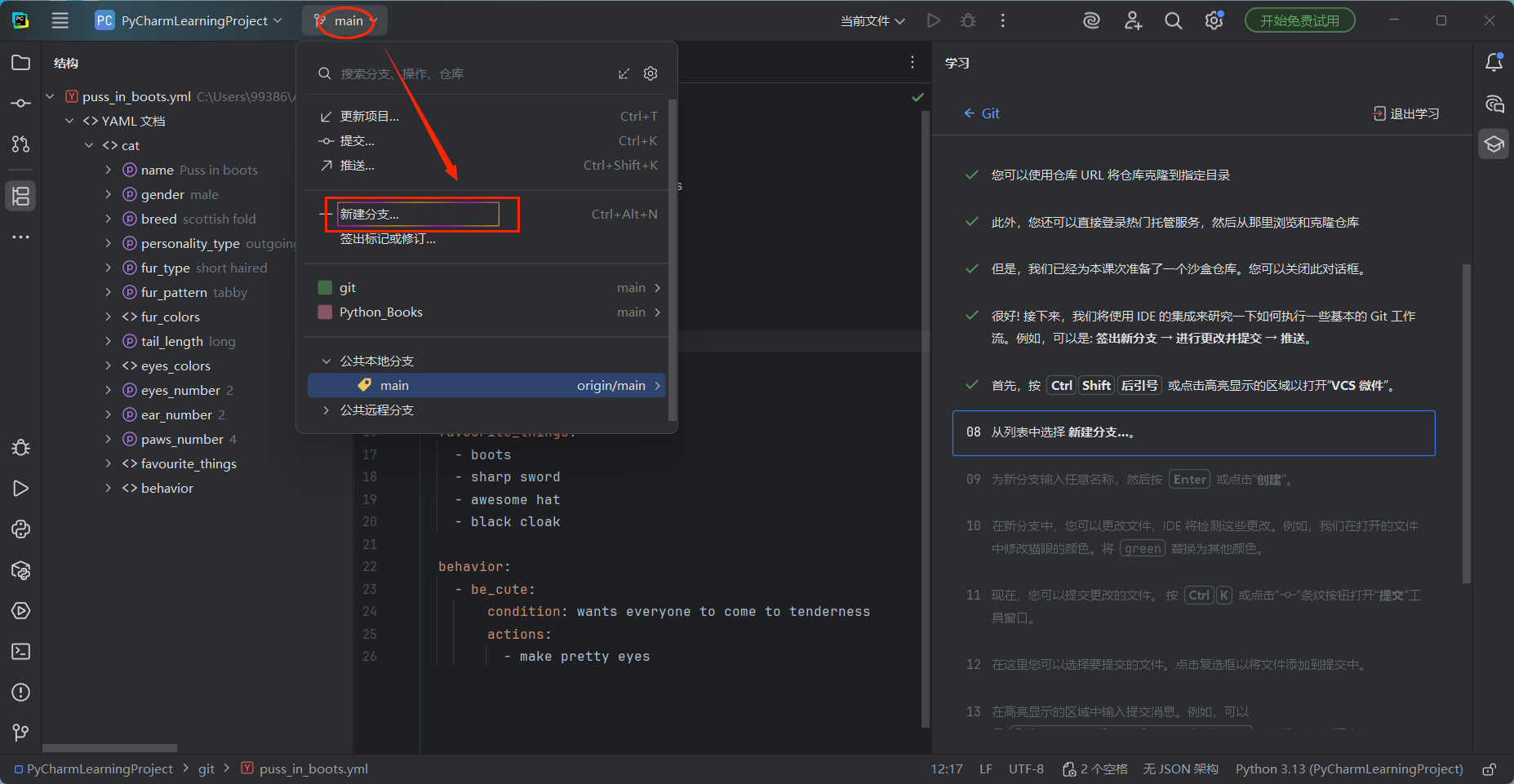Open the notifications bell
This screenshot has height=784, width=1514.
click(1494, 62)
